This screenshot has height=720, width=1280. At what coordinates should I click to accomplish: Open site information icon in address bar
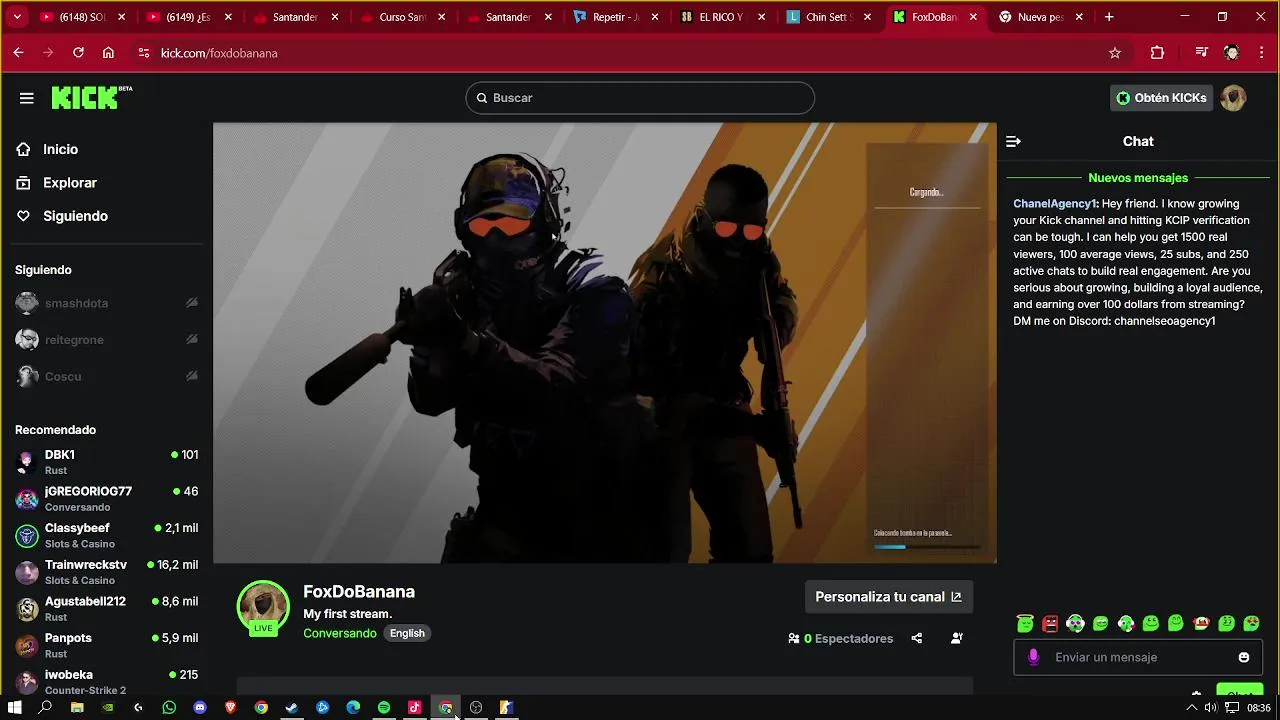point(144,53)
